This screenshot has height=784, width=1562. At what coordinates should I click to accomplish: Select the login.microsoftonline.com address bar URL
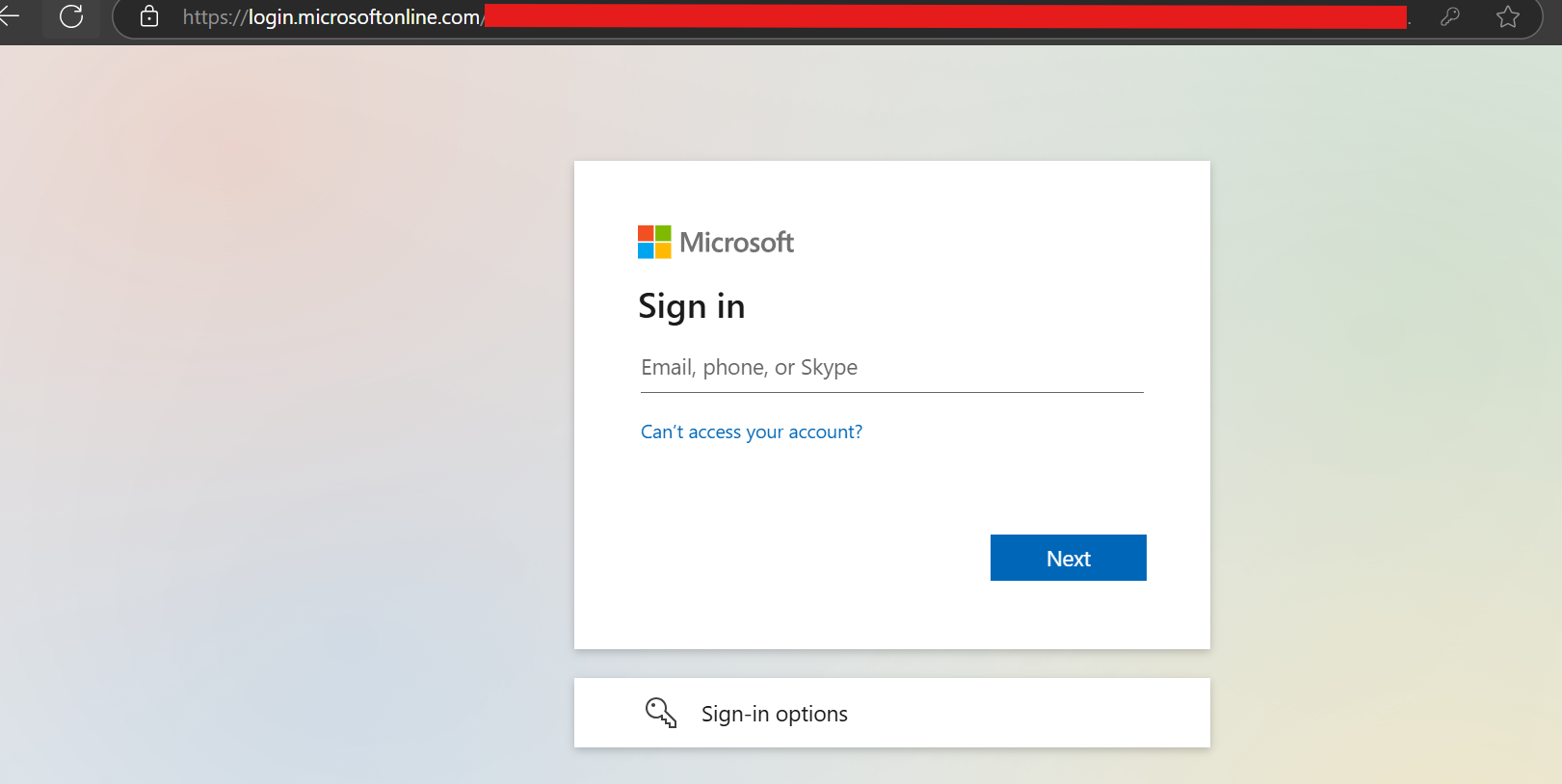(333, 17)
